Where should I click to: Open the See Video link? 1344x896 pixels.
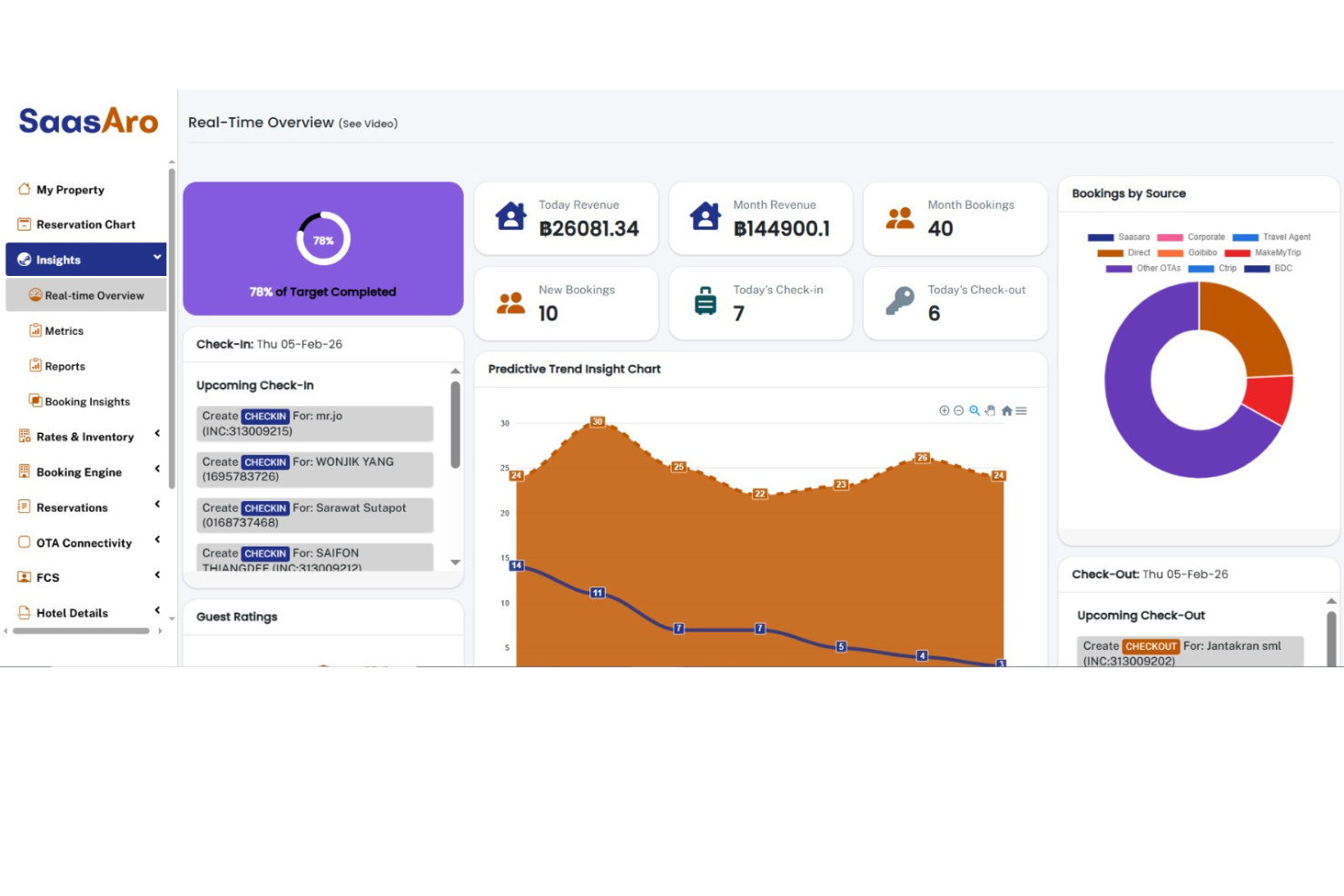368,123
